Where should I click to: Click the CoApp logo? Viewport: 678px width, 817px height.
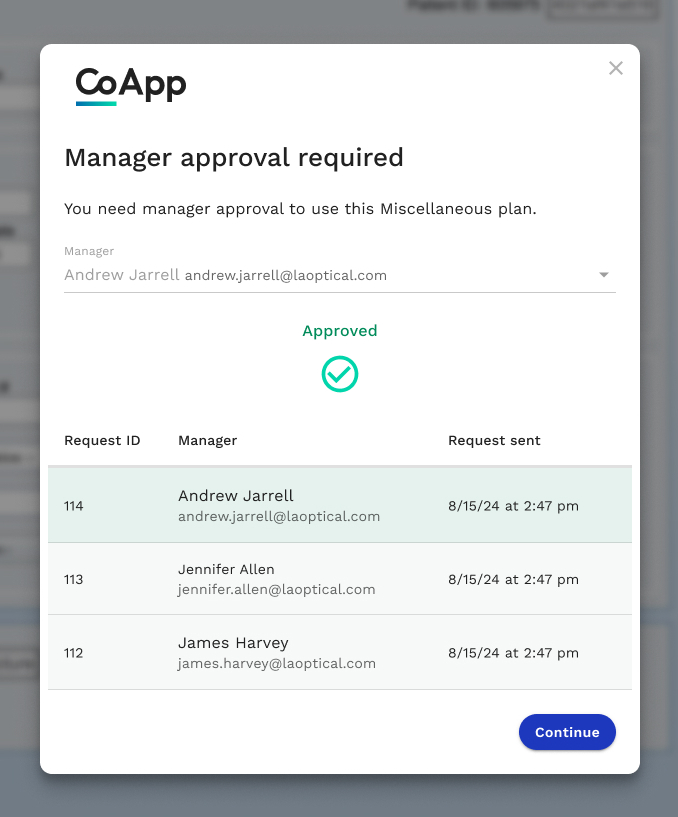click(x=131, y=86)
